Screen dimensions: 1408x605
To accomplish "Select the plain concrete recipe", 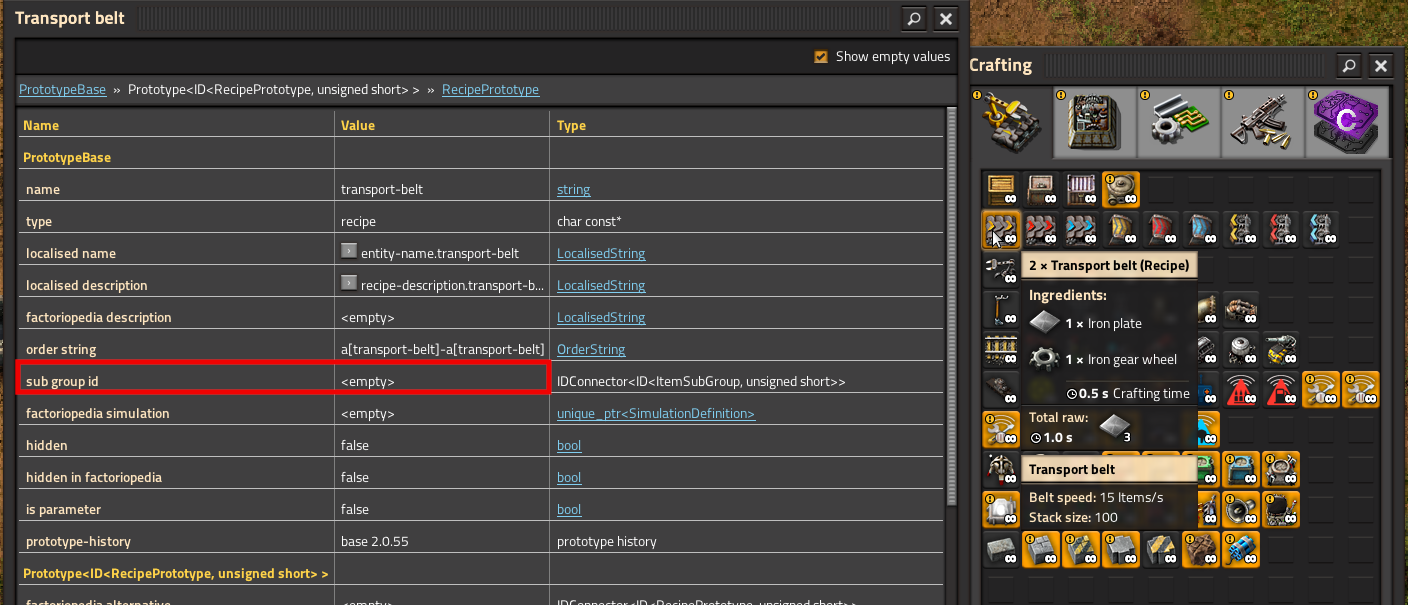I will click(1041, 550).
